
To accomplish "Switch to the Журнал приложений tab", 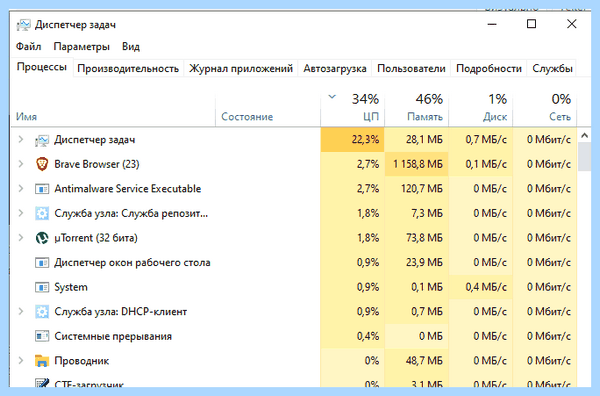I will tap(241, 68).
